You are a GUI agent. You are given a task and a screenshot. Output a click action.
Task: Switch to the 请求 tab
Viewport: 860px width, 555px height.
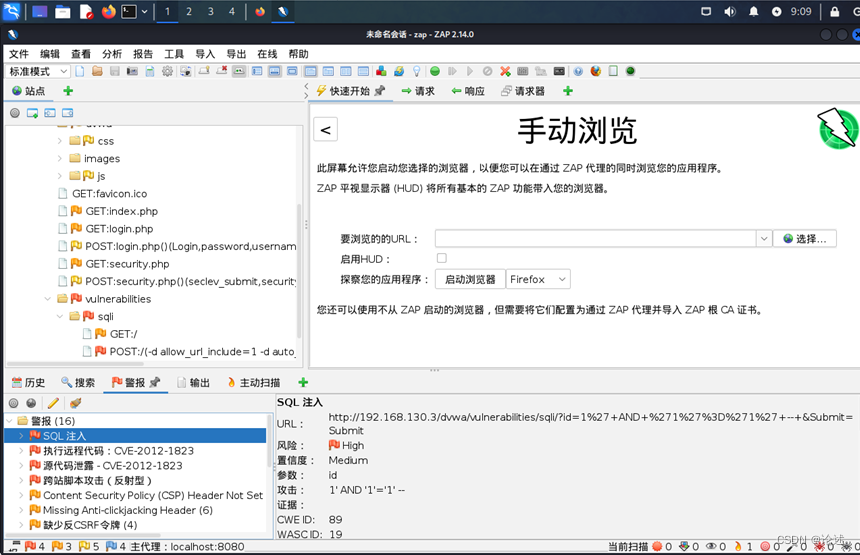coord(418,91)
